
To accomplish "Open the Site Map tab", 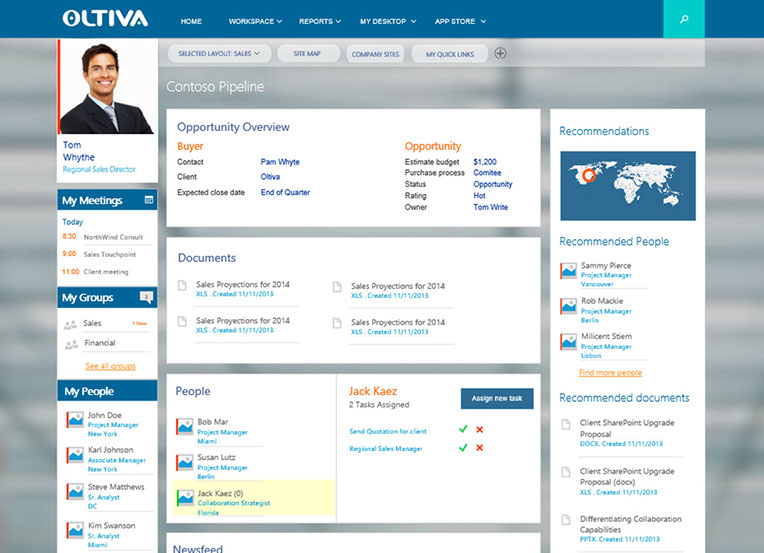I will tap(309, 53).
